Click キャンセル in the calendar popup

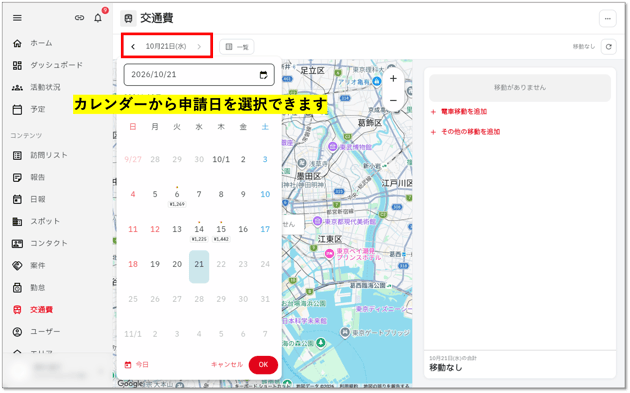point(227,365)
